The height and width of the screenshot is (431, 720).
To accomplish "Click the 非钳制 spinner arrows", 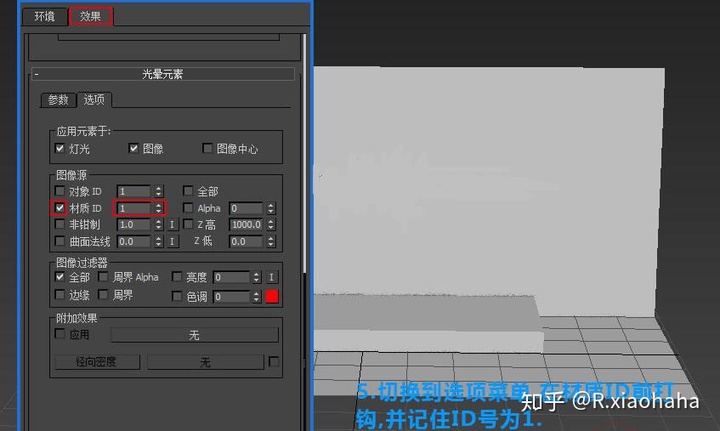I will (158, 225).
